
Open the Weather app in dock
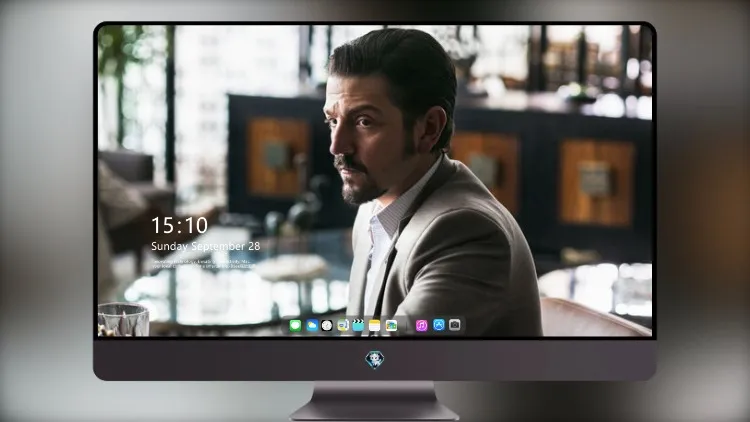point(312,326)
